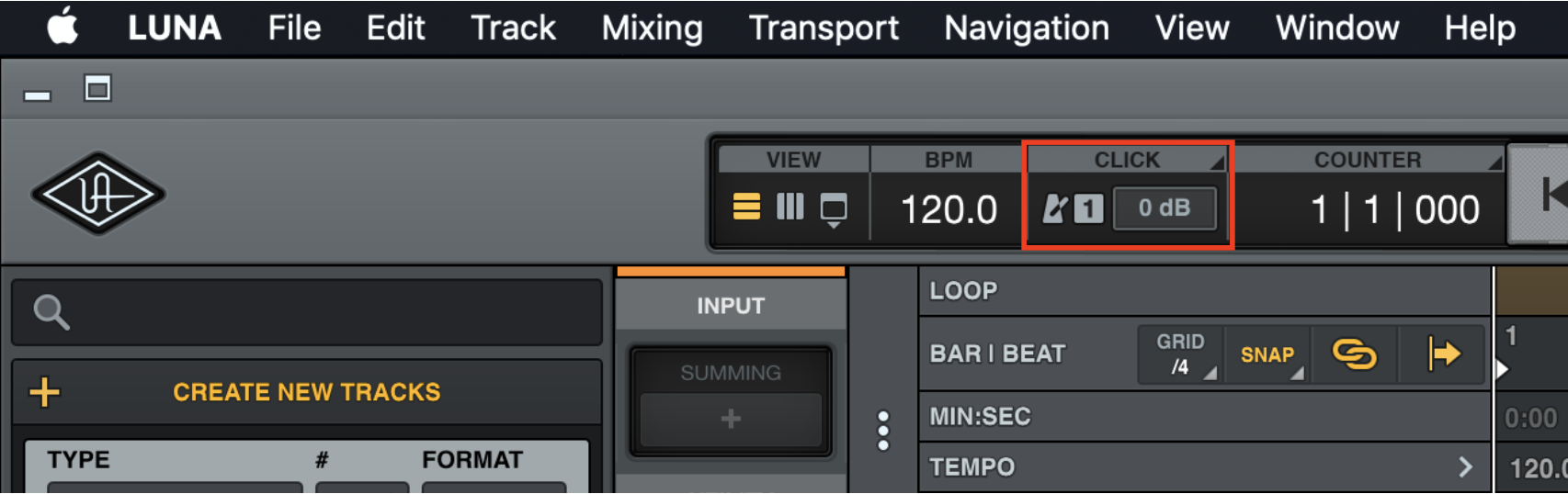Screen dimensions: 1568x494
Task: Open the GRID /4 dropdown
Action: 1180,354
